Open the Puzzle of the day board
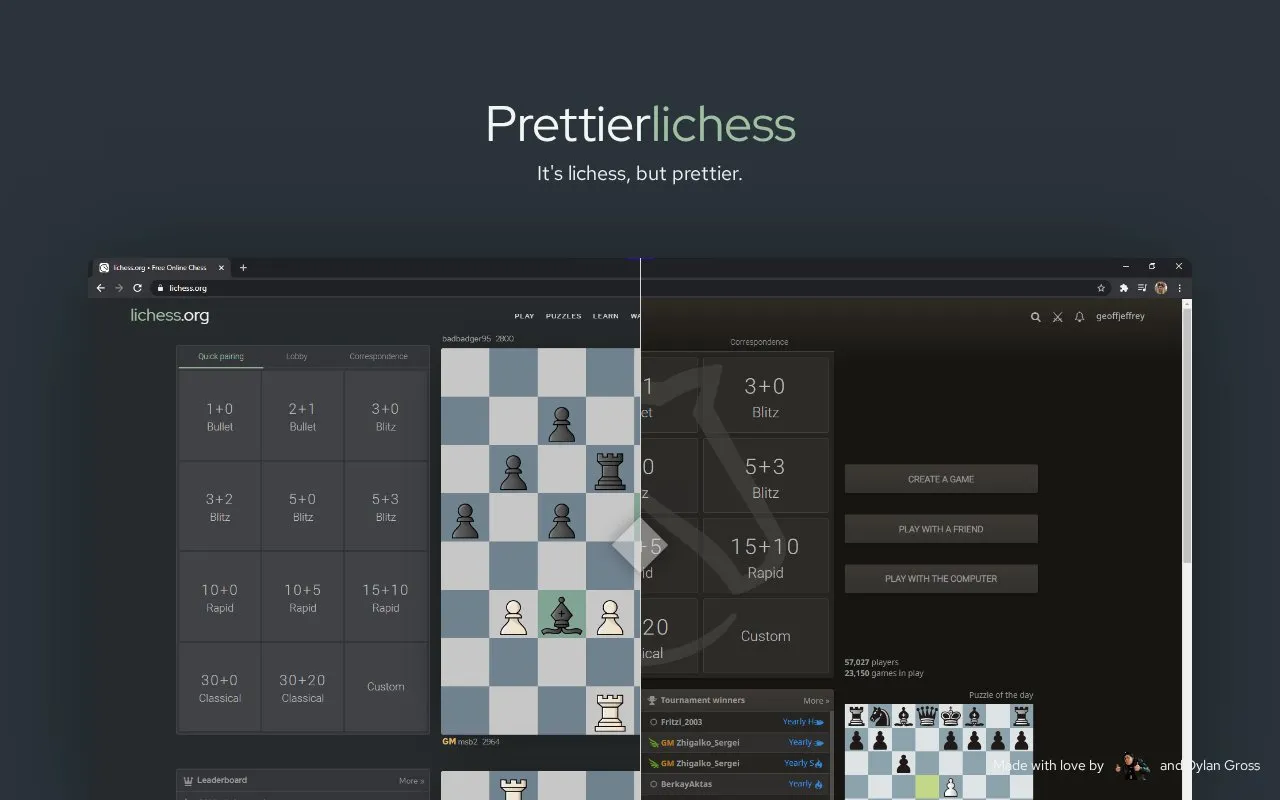The image size is (1280, 800). tap(939, 752)
